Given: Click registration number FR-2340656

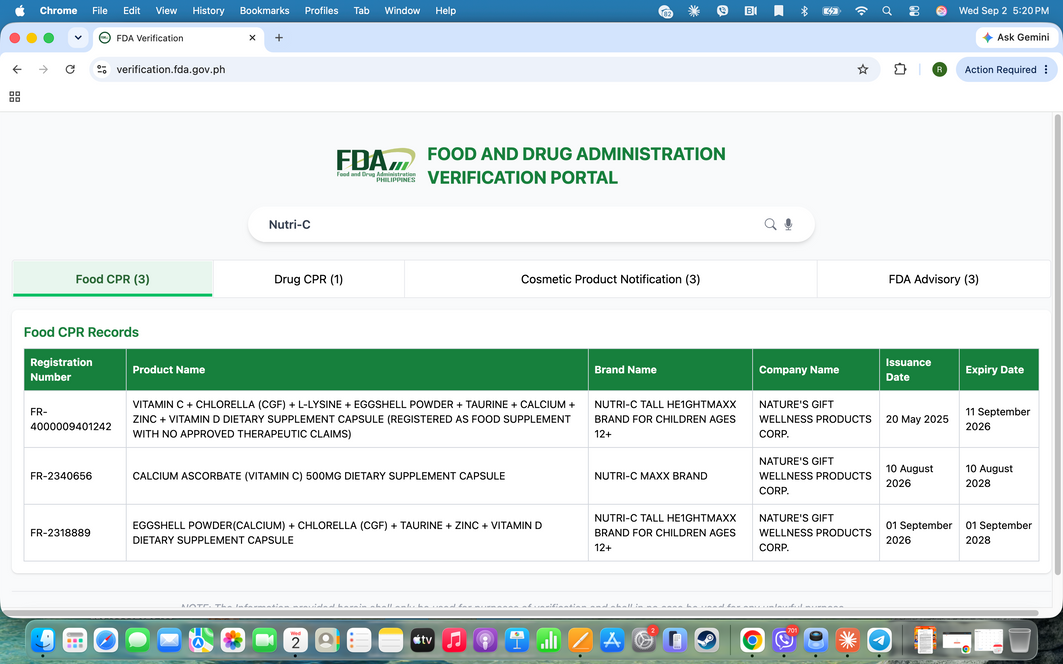Looking at the screenshot, I should [61, 476].
